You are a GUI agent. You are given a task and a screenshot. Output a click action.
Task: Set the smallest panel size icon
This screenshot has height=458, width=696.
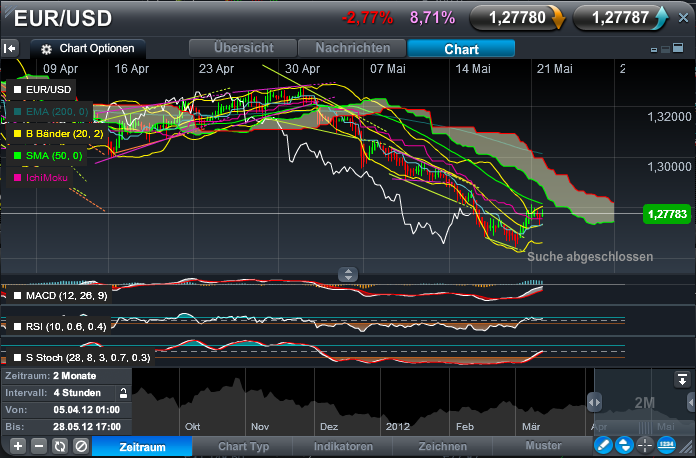(653, 50)
